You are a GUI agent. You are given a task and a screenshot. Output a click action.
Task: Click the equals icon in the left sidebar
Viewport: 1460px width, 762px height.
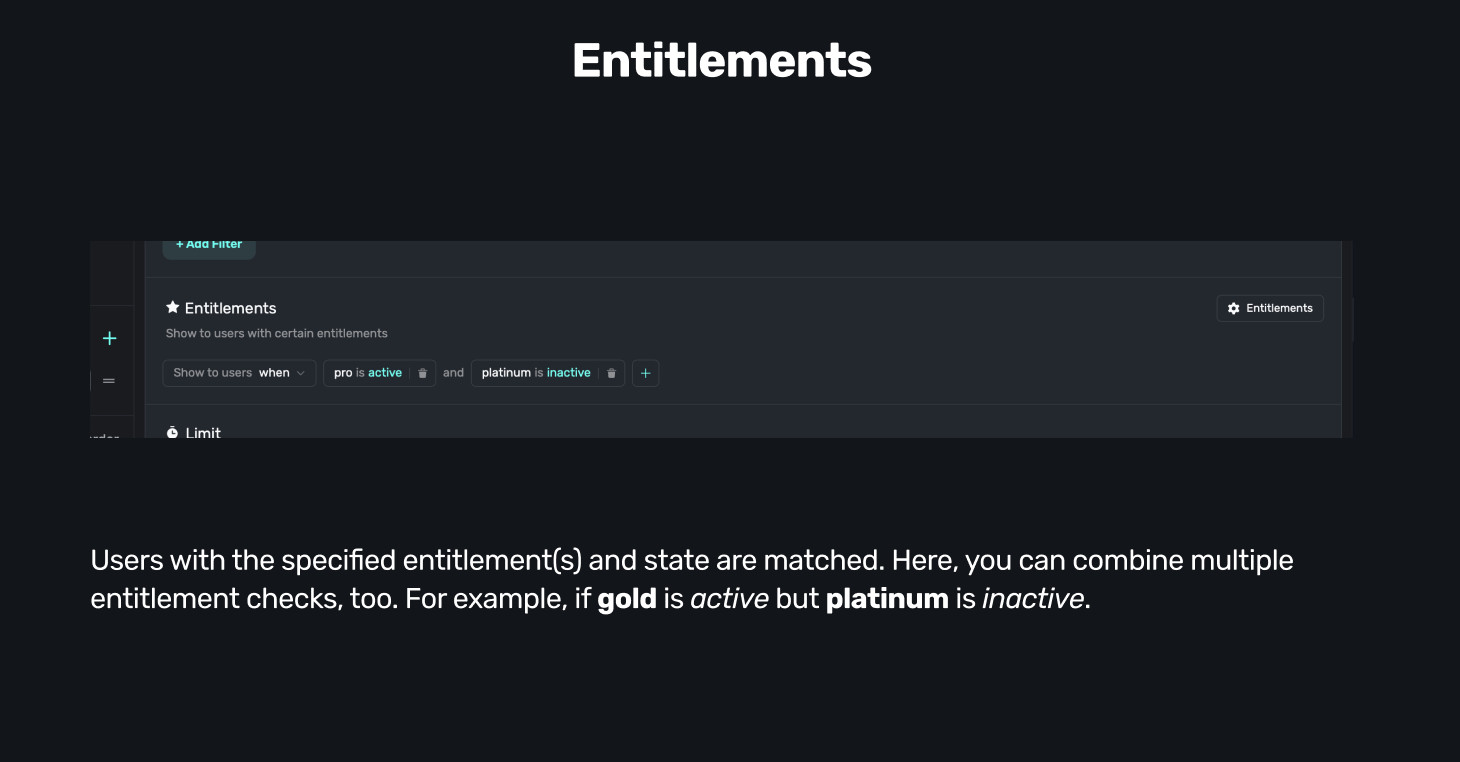point(109,380)
